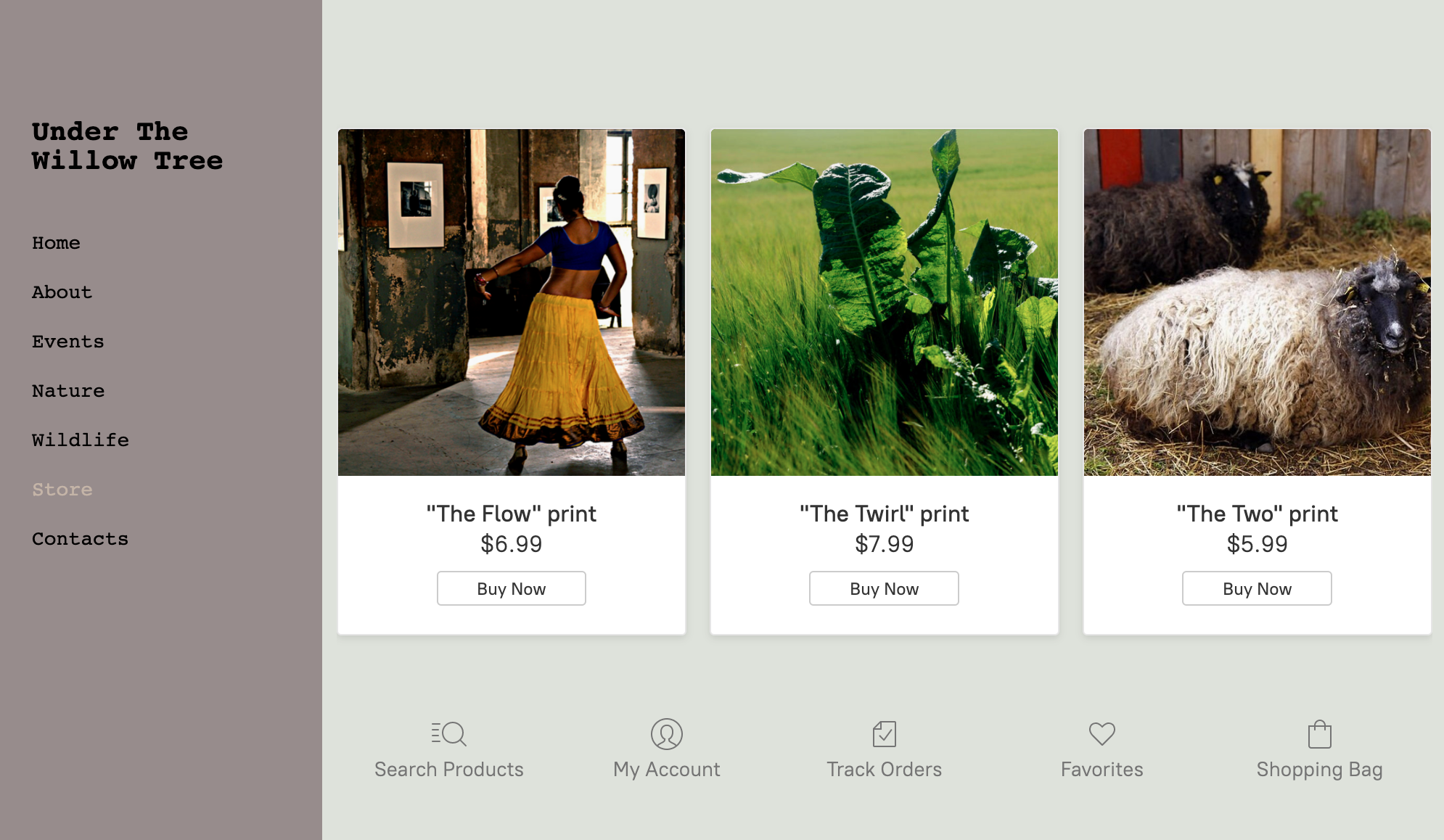The image size is (1444, 840).
Task: Open the Contacts page
Action: click(80, 539)
